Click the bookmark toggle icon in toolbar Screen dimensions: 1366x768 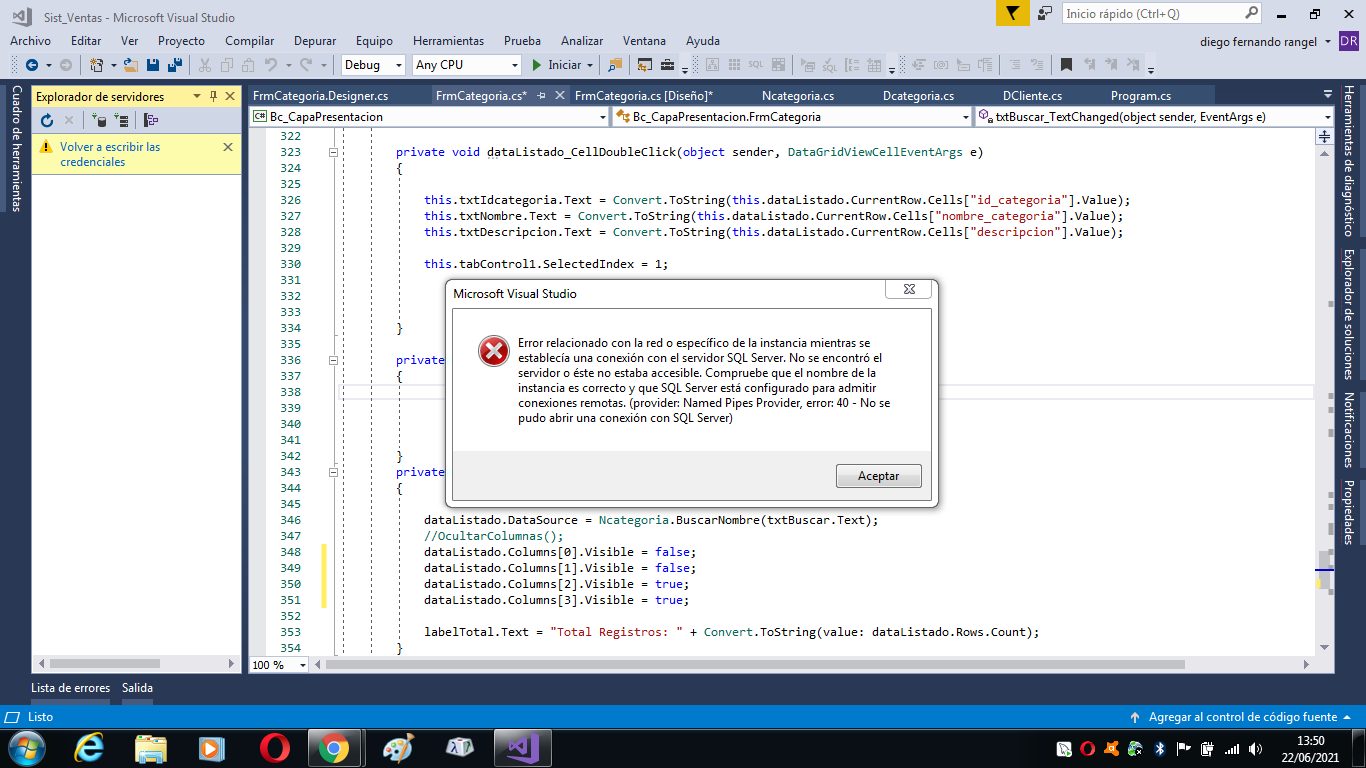pos(1066,65)
